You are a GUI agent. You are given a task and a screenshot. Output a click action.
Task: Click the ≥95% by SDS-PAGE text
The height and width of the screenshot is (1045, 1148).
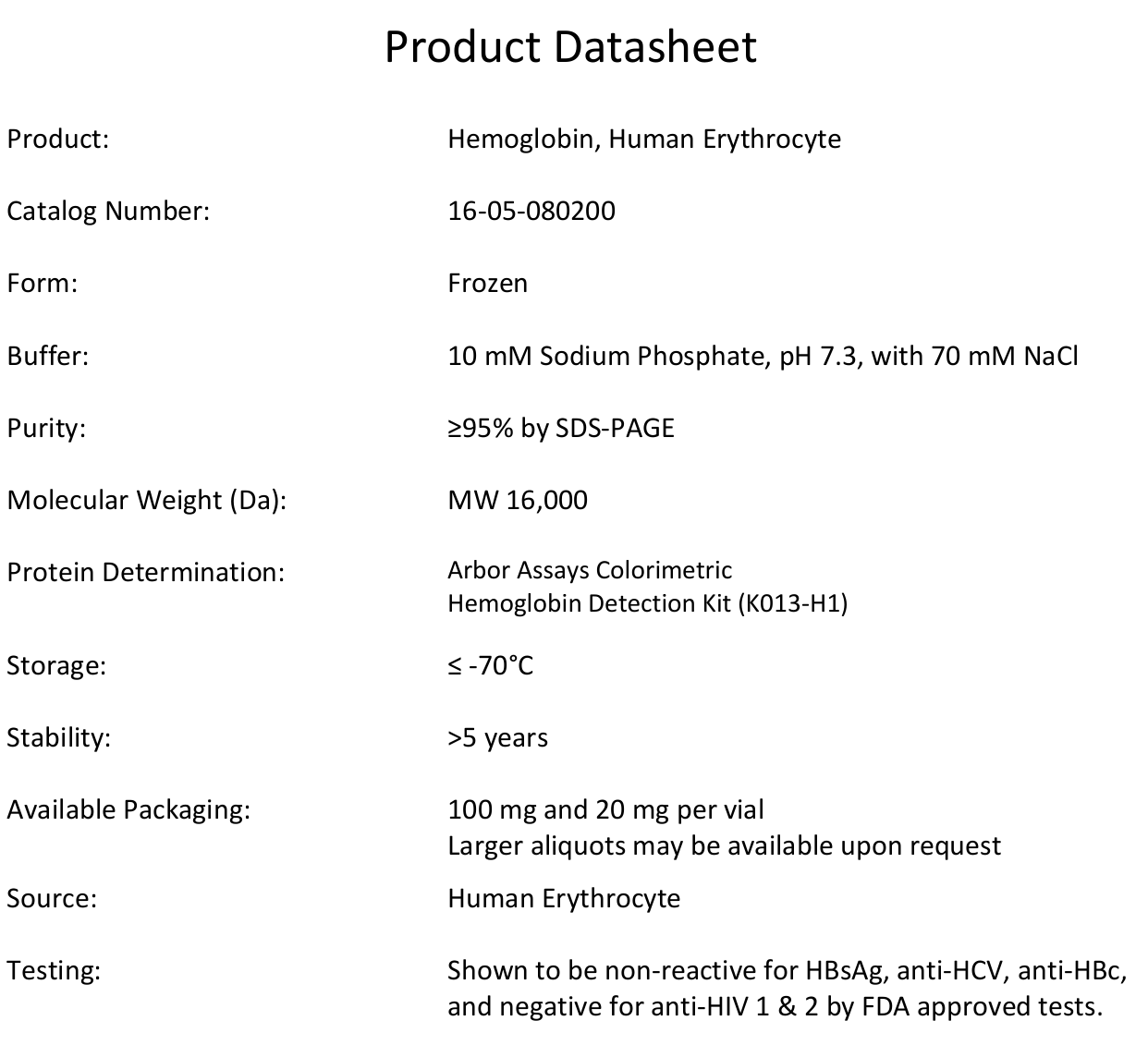click(561, 428)
